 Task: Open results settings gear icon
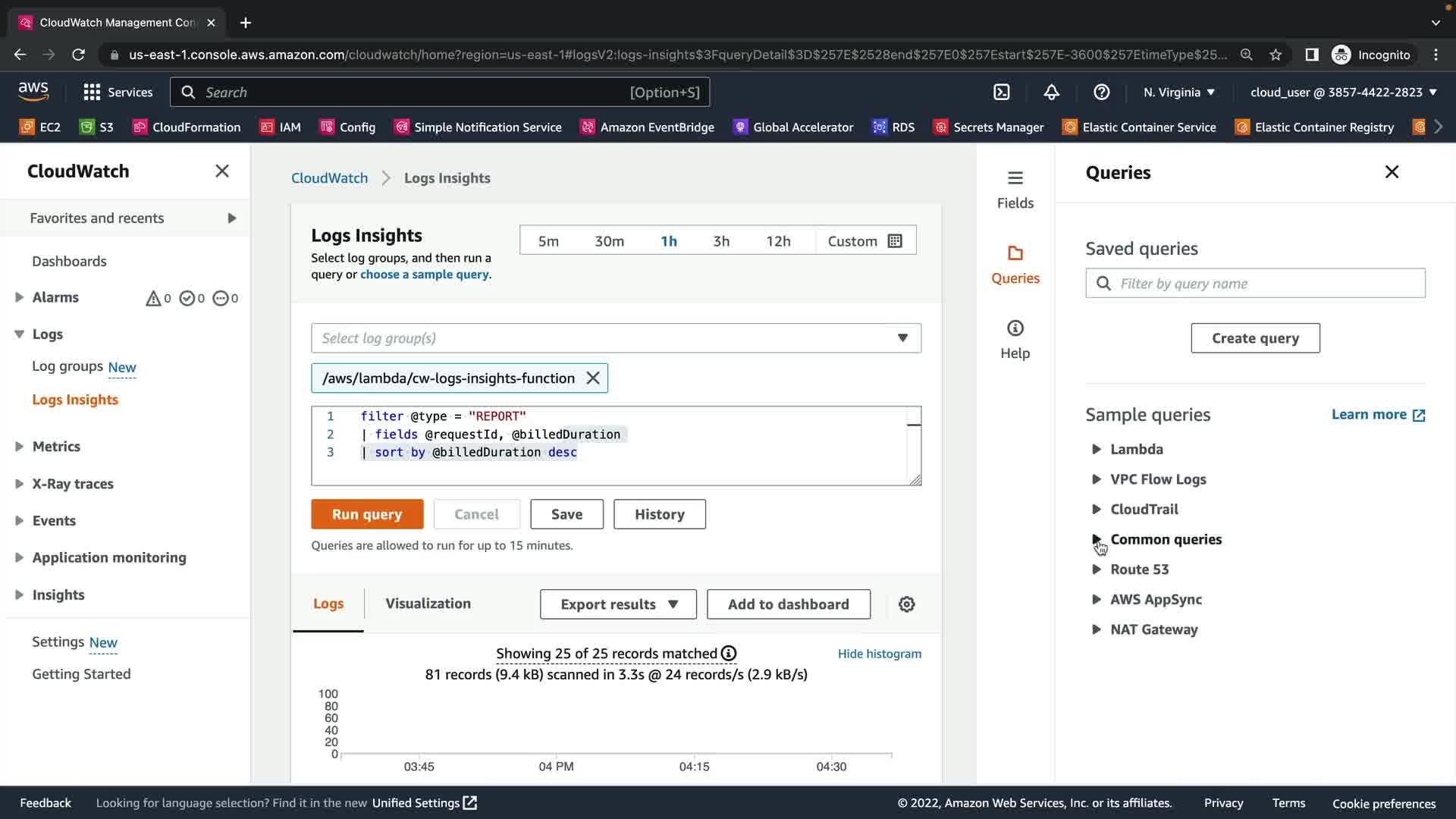(x=906, y=604)
